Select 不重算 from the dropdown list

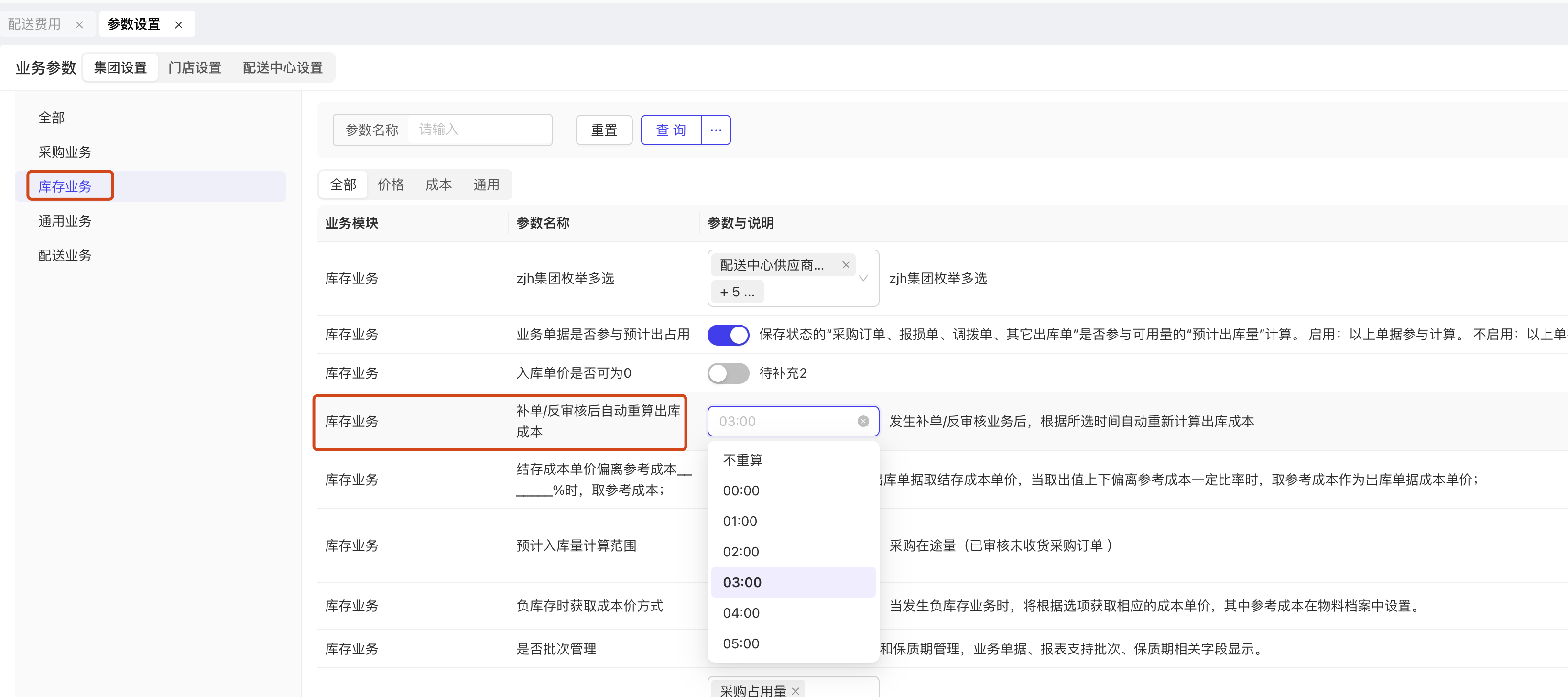[742, 459]
